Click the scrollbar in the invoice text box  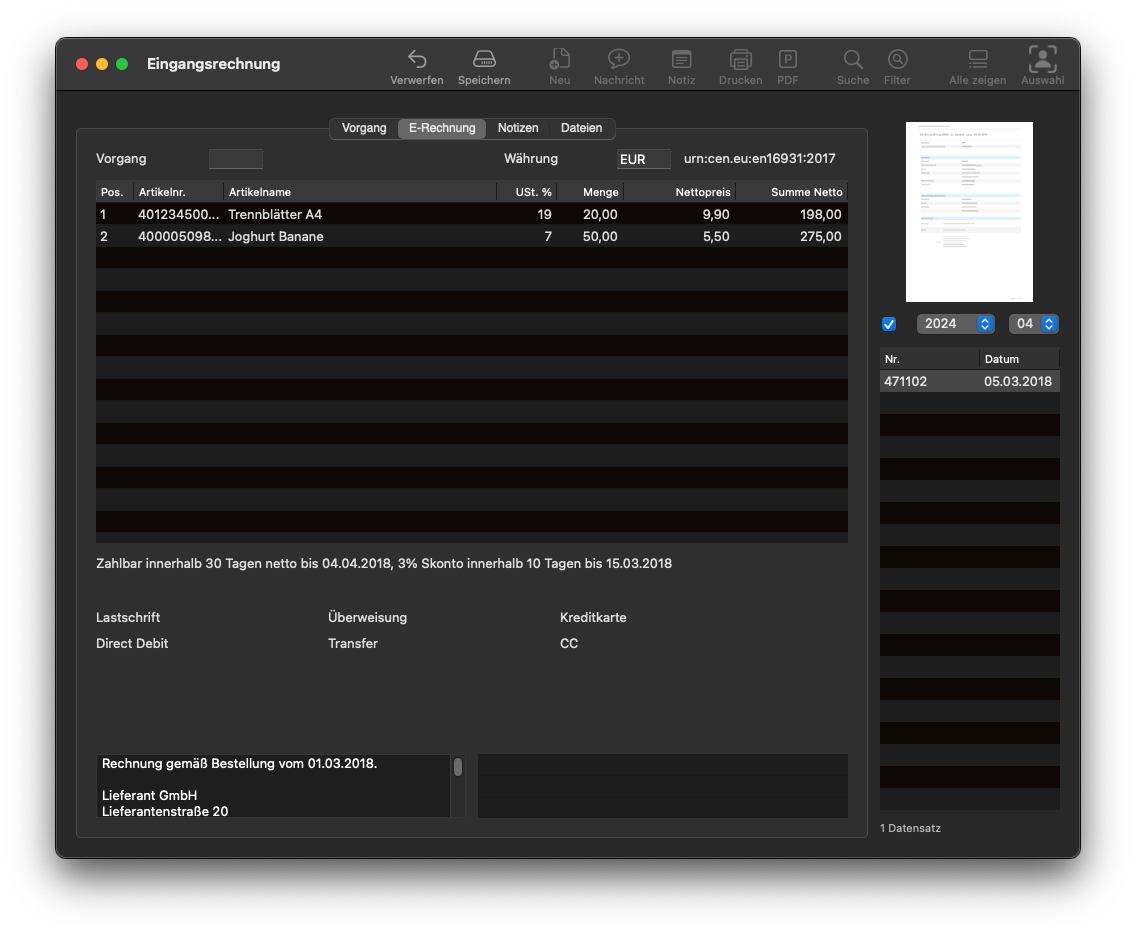(x=458, y=767)
